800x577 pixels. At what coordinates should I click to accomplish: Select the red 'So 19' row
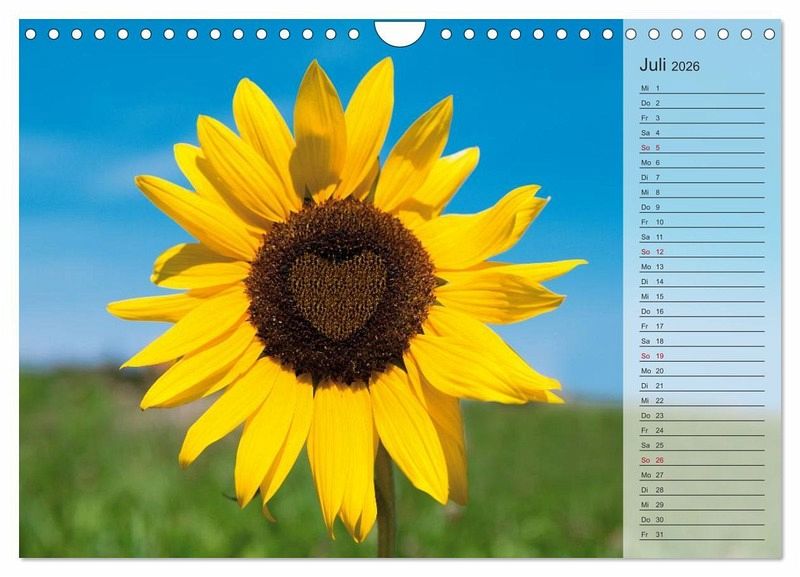(x=702, y=356)
